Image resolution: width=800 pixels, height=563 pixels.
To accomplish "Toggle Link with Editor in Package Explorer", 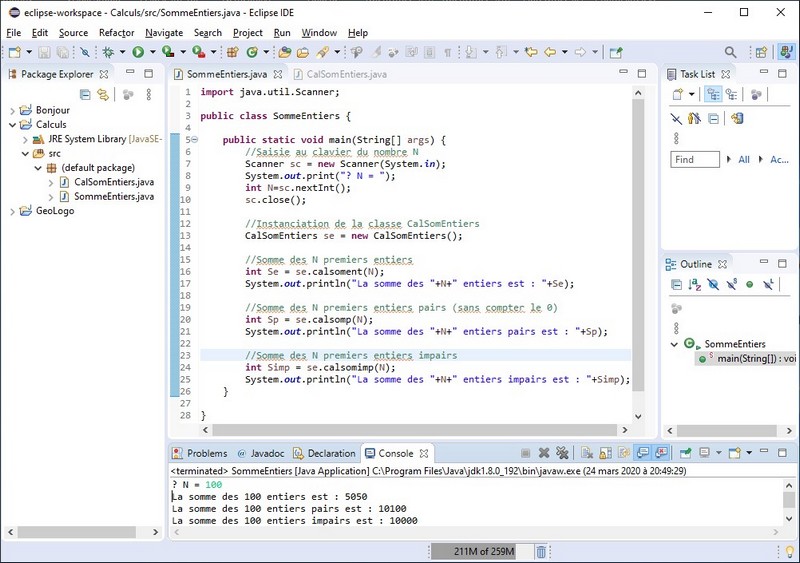I will [x=102, y=94].
